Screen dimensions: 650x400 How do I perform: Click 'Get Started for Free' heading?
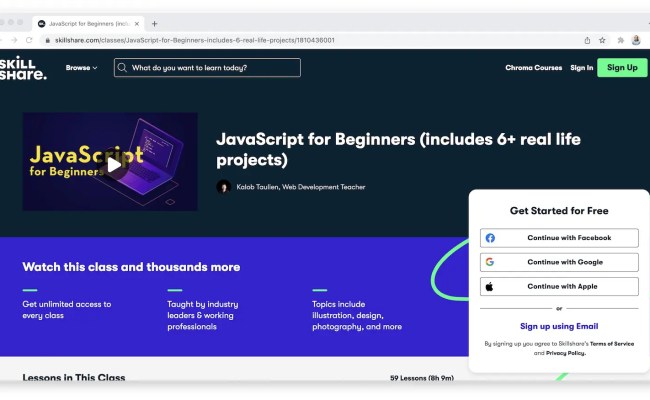click(559, 211)
